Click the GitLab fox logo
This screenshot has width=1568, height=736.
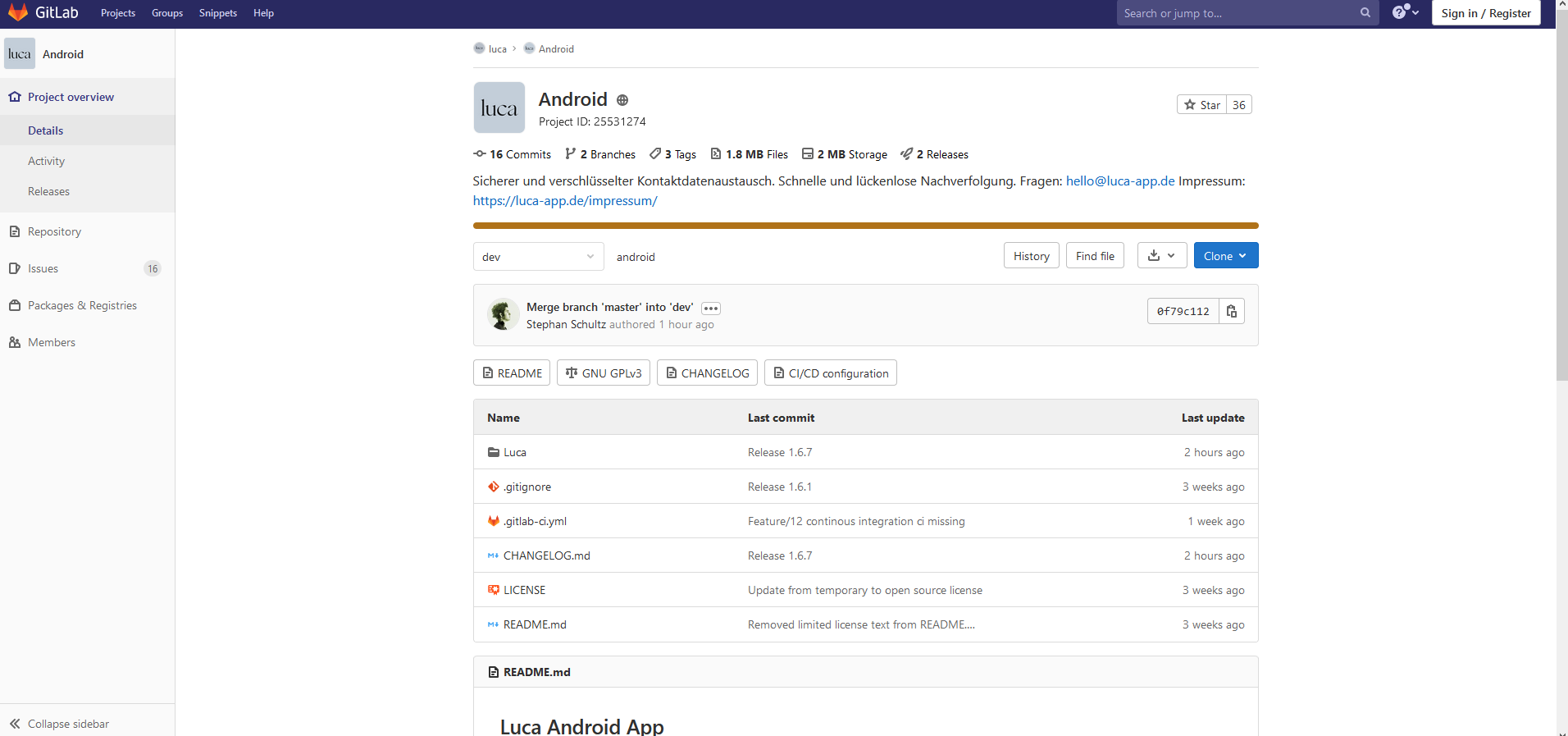(18, 12)
